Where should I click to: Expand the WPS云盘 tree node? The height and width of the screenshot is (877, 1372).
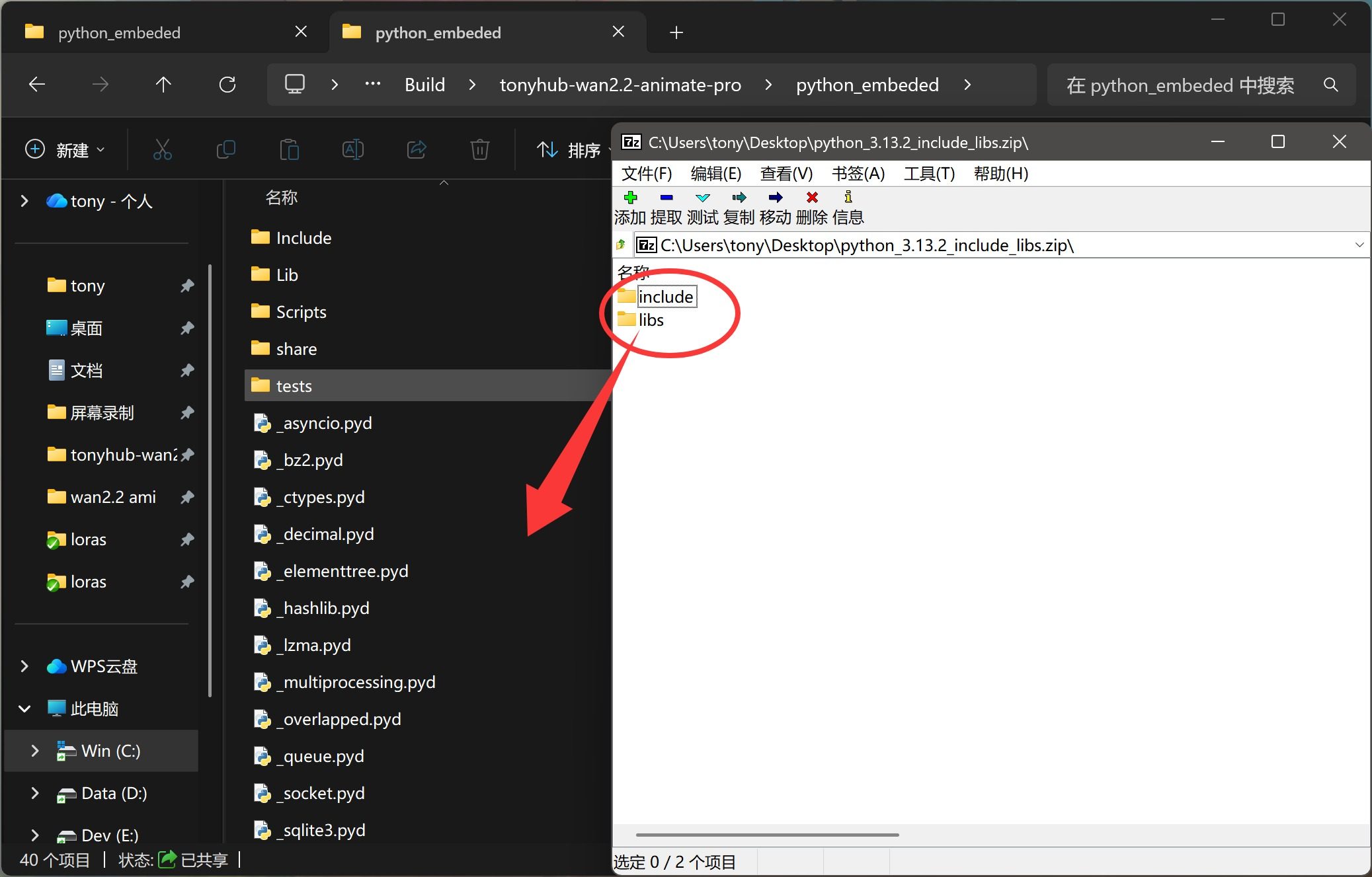click(x=24, y=666)
